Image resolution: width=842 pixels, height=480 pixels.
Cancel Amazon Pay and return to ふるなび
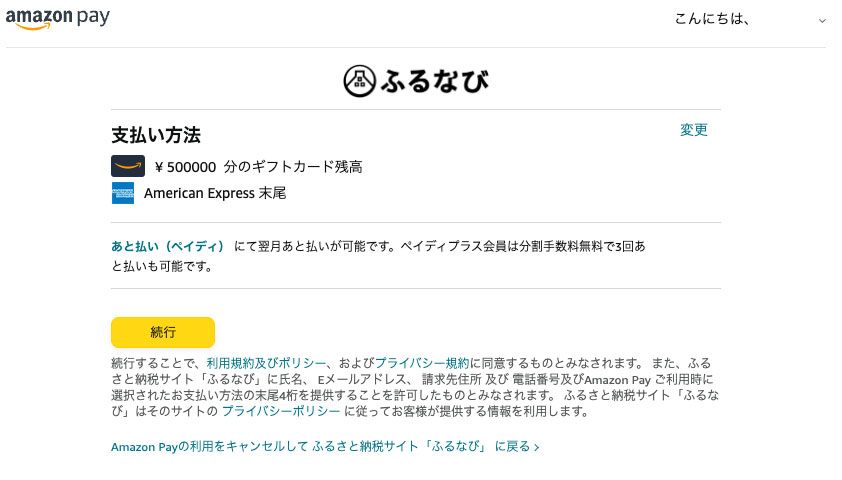[x=320, y=446]
